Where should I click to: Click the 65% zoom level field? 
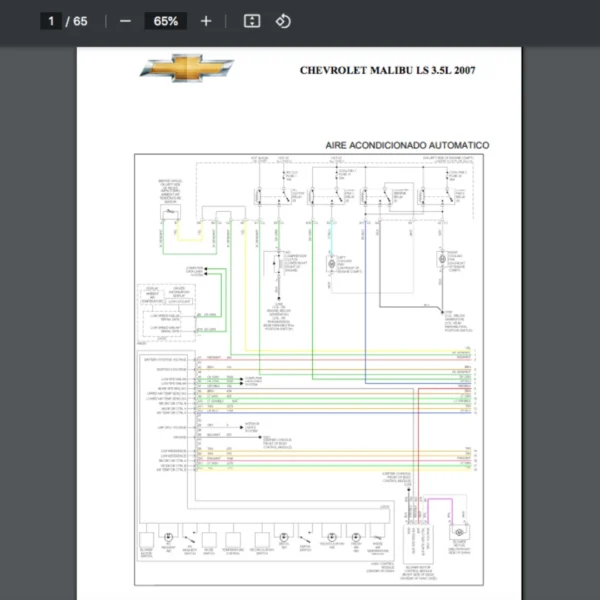pos(165,21)
